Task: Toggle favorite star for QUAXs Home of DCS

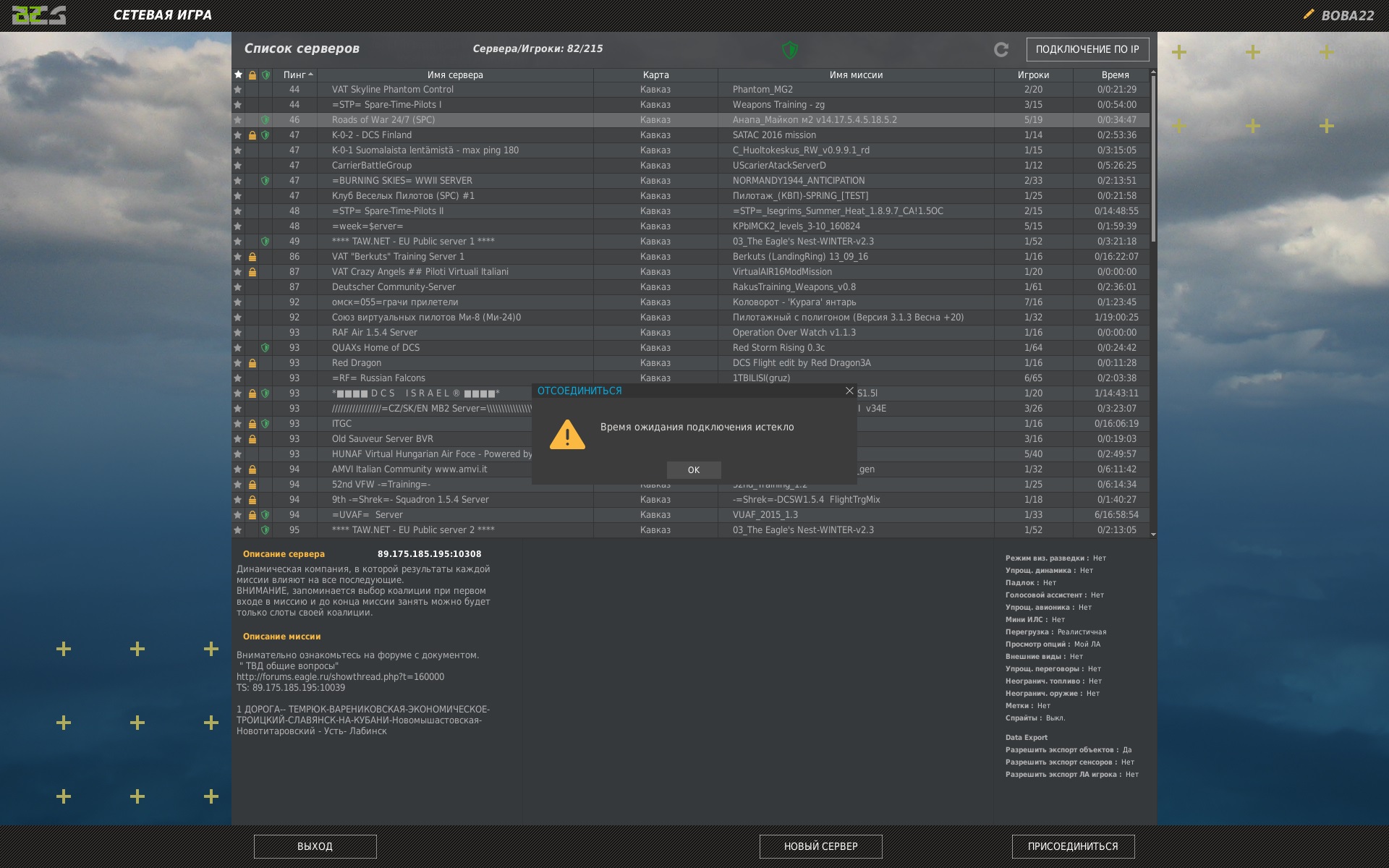Action: [x=238, y=348]
